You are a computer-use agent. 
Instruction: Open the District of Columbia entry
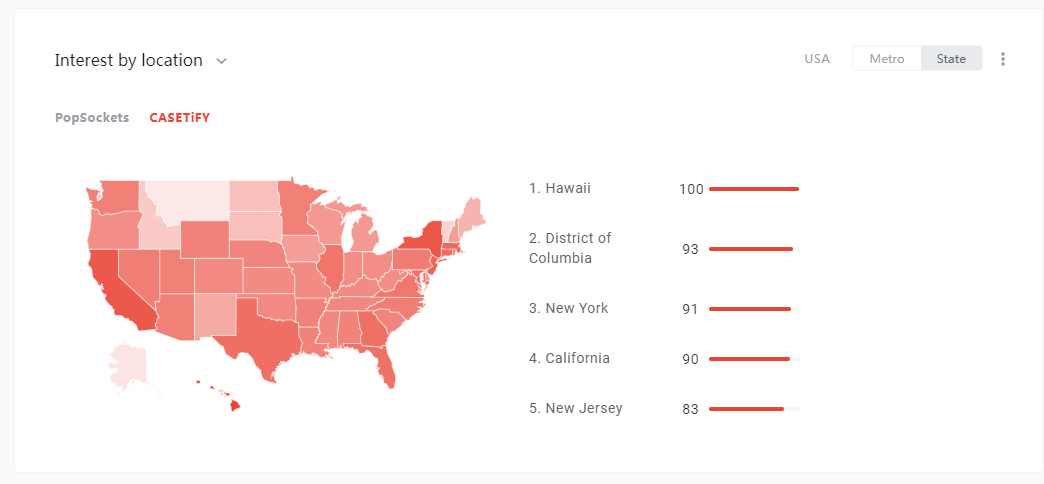(570, 248)
